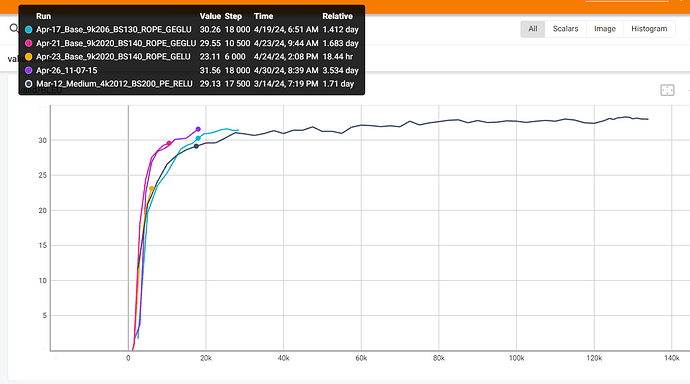Screen dimensions: 690x384
Task: Click purple data point marker on chart
Action: point(198,129)
